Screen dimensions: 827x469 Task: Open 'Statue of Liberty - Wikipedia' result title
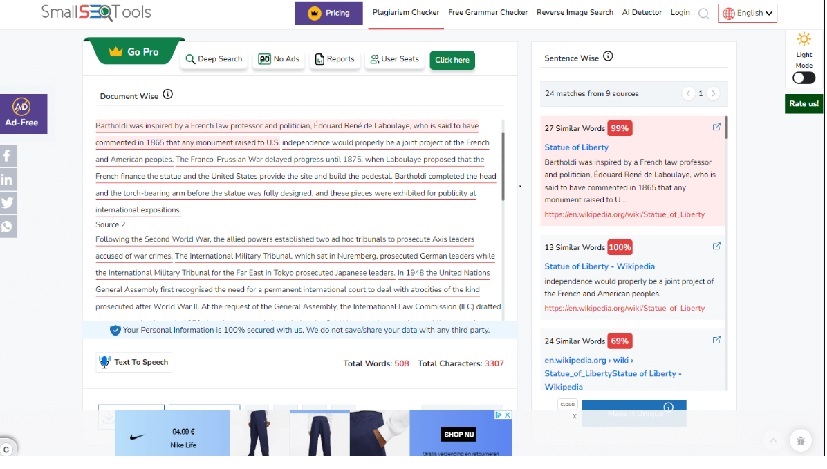[599, 266]
